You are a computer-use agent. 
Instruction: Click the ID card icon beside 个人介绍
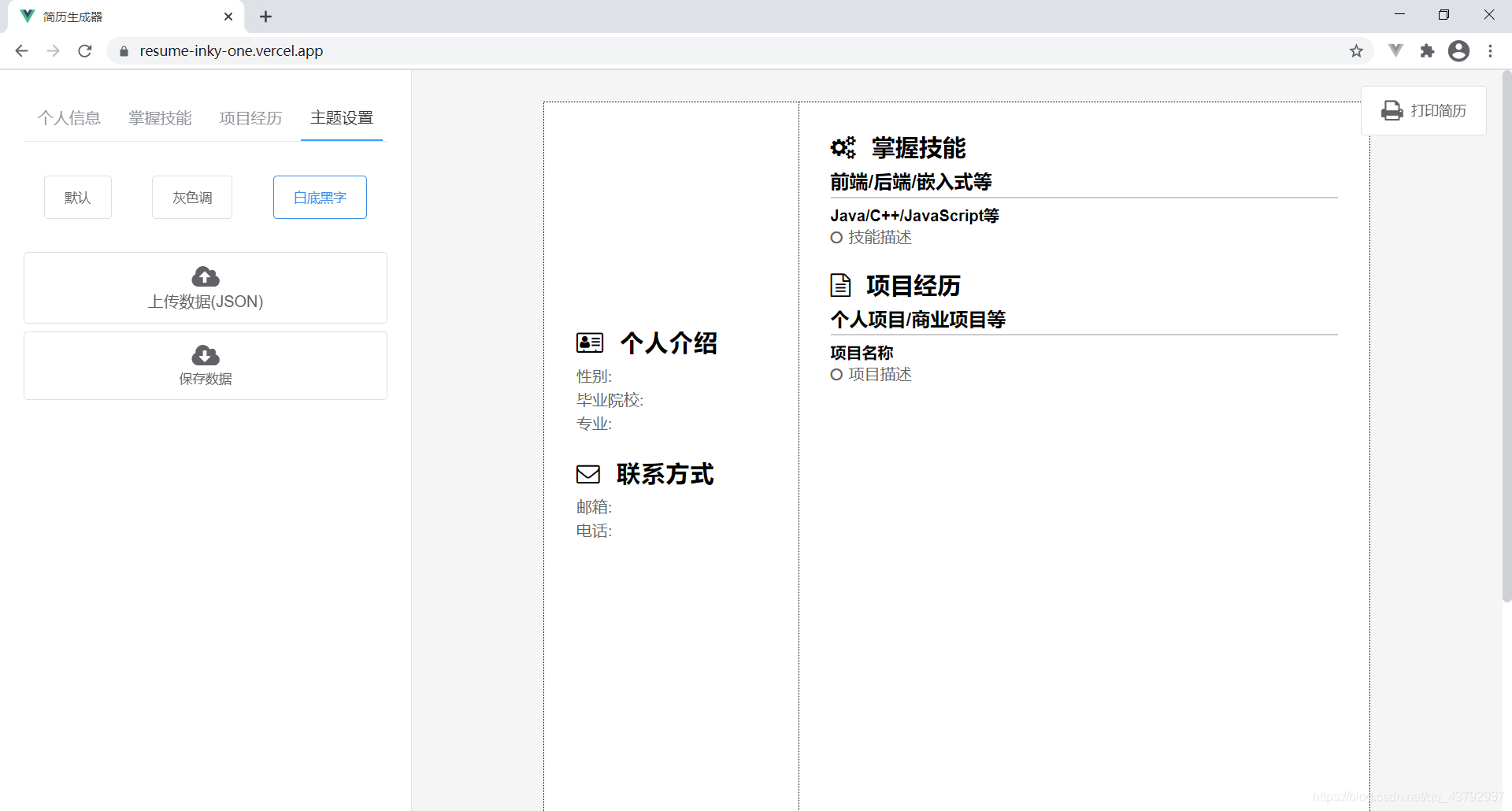click(590, 343)
